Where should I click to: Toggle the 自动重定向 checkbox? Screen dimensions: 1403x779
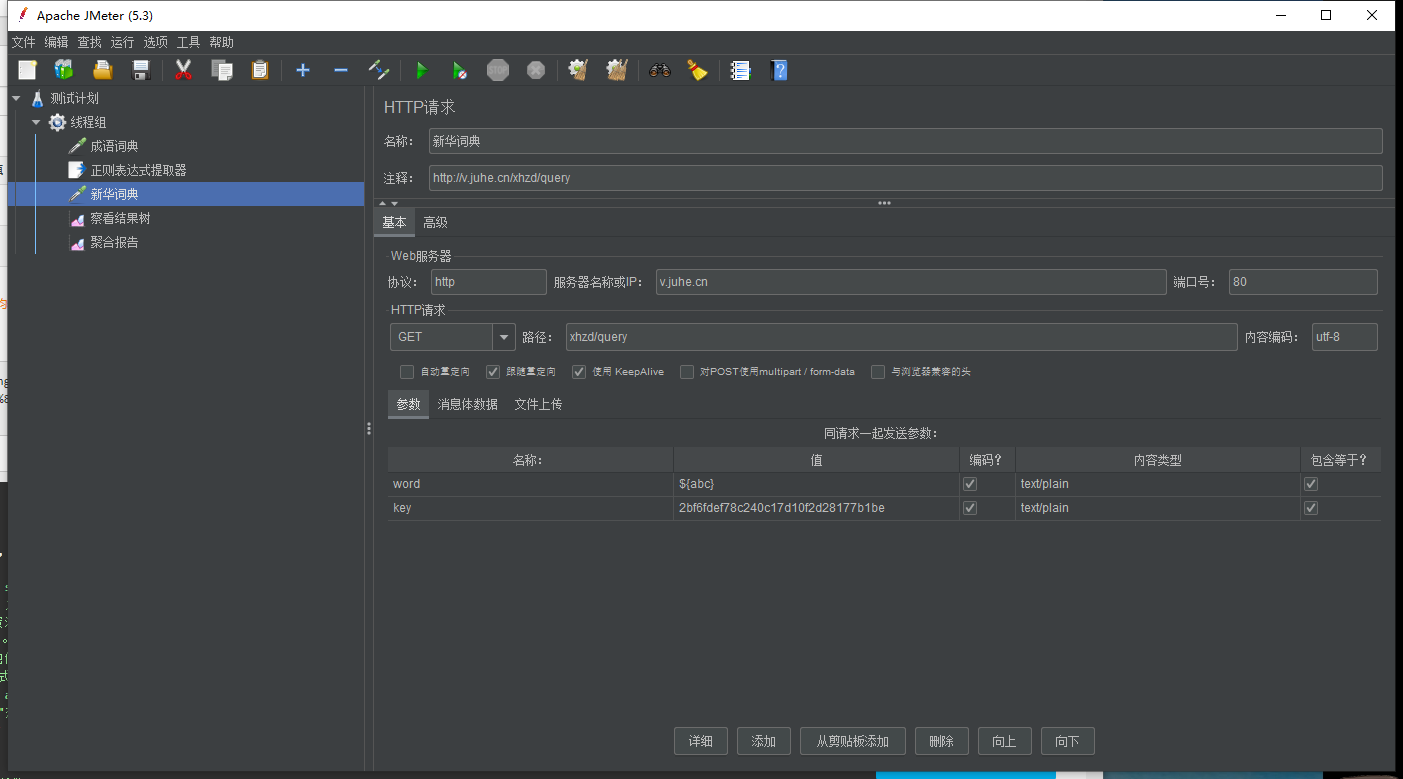pos(407,372)
